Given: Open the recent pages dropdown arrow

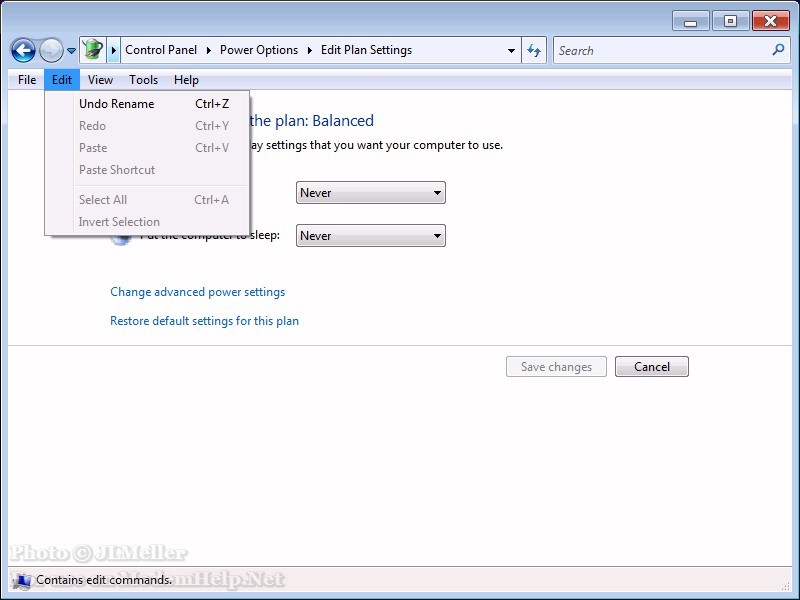Looking at the screenshot, I should pos(72,51).
